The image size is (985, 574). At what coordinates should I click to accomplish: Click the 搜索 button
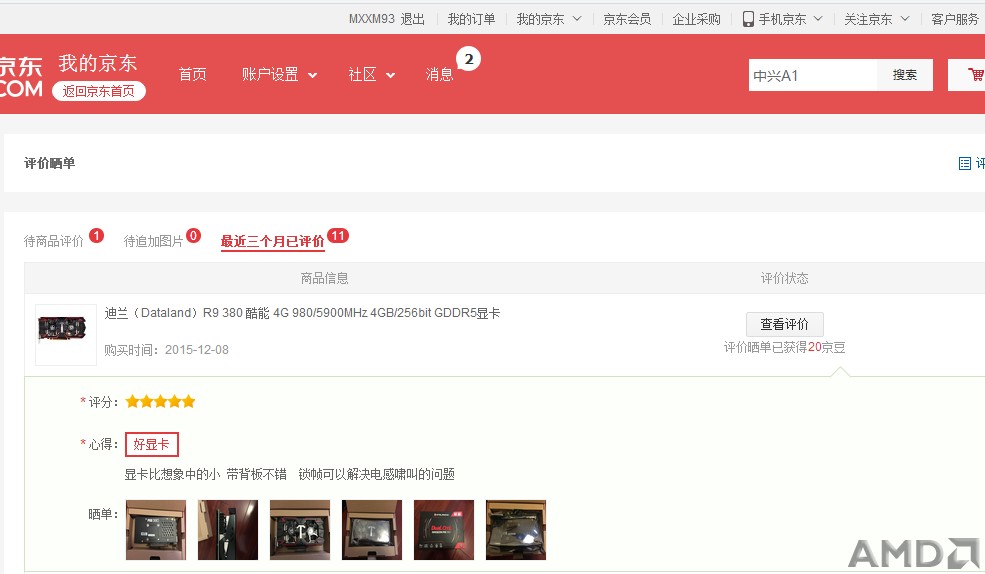tap(905, 75)
